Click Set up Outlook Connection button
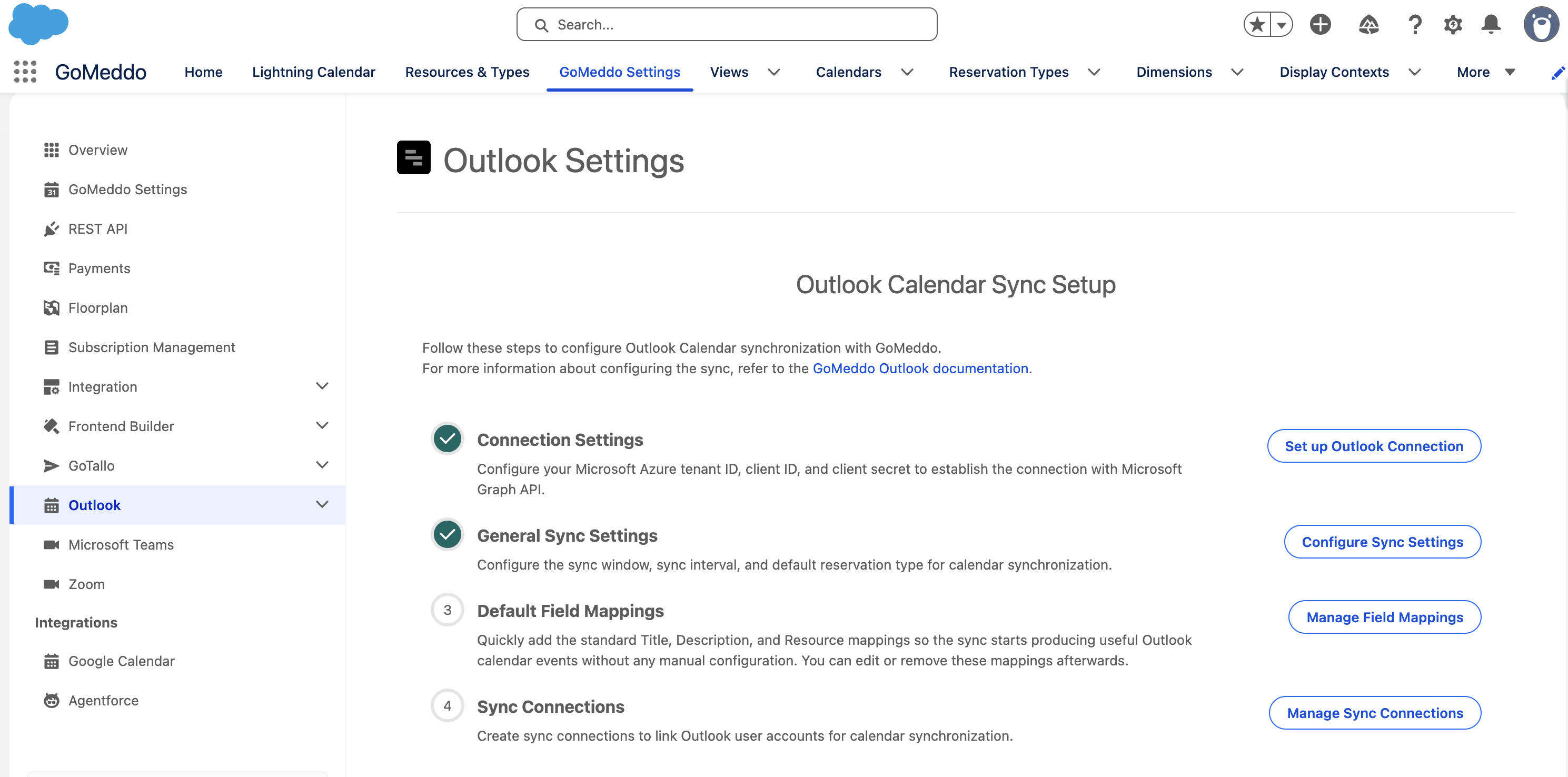The width and height of the screenshot is (1568, 777). click(1373, 446)
